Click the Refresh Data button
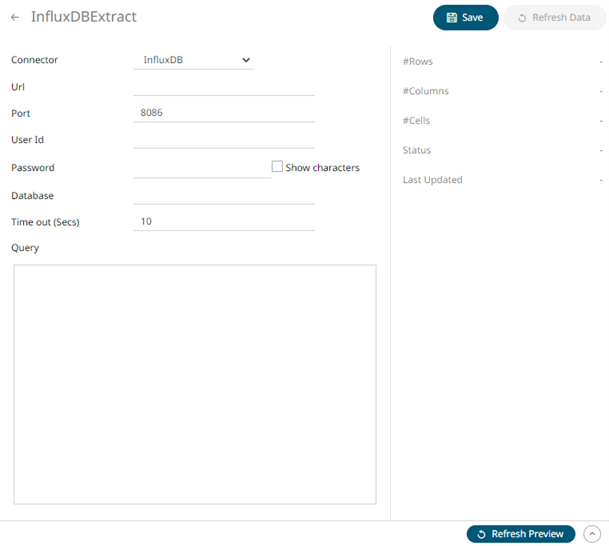This screenshot has width=609, height=546. pyautogui.click(x=554, y=18)
